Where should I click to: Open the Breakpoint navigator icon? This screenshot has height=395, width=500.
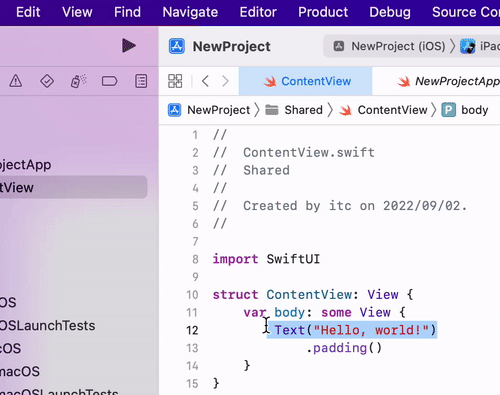(109, 81)
